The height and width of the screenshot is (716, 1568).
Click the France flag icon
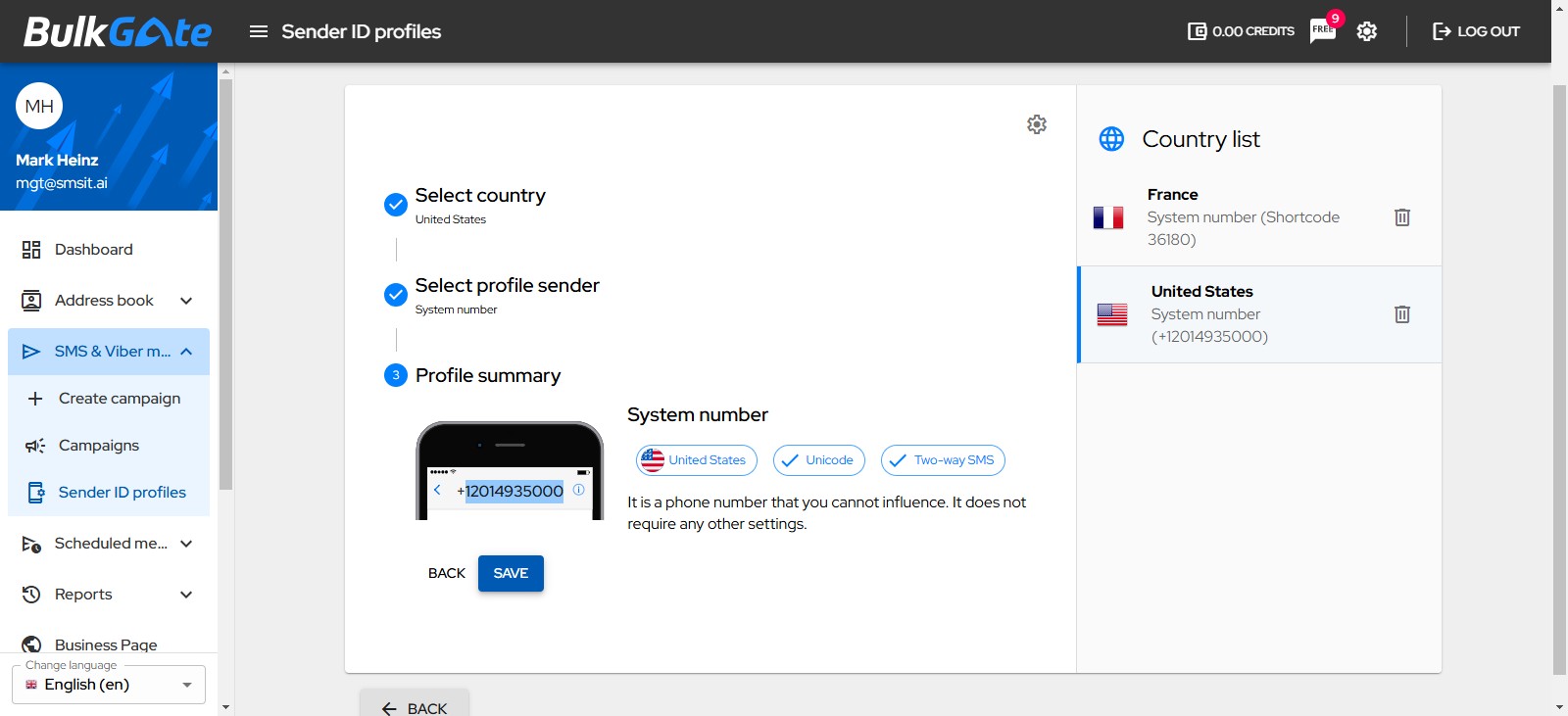[1108, 217]
